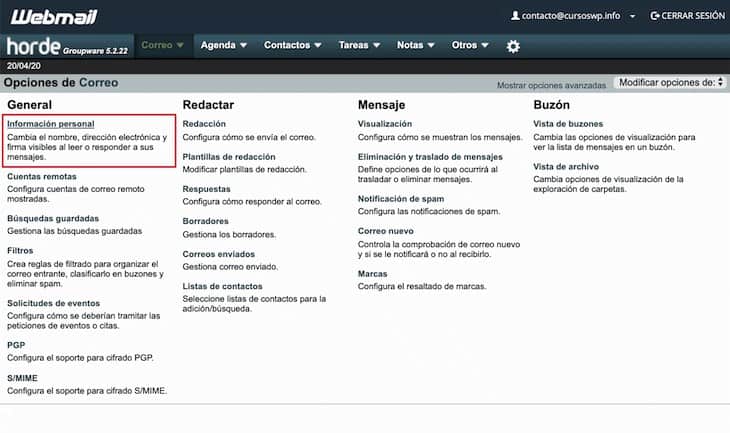Expand the Correo menu
This screenshot has height=433, width=730.
(x=163, y=45)
